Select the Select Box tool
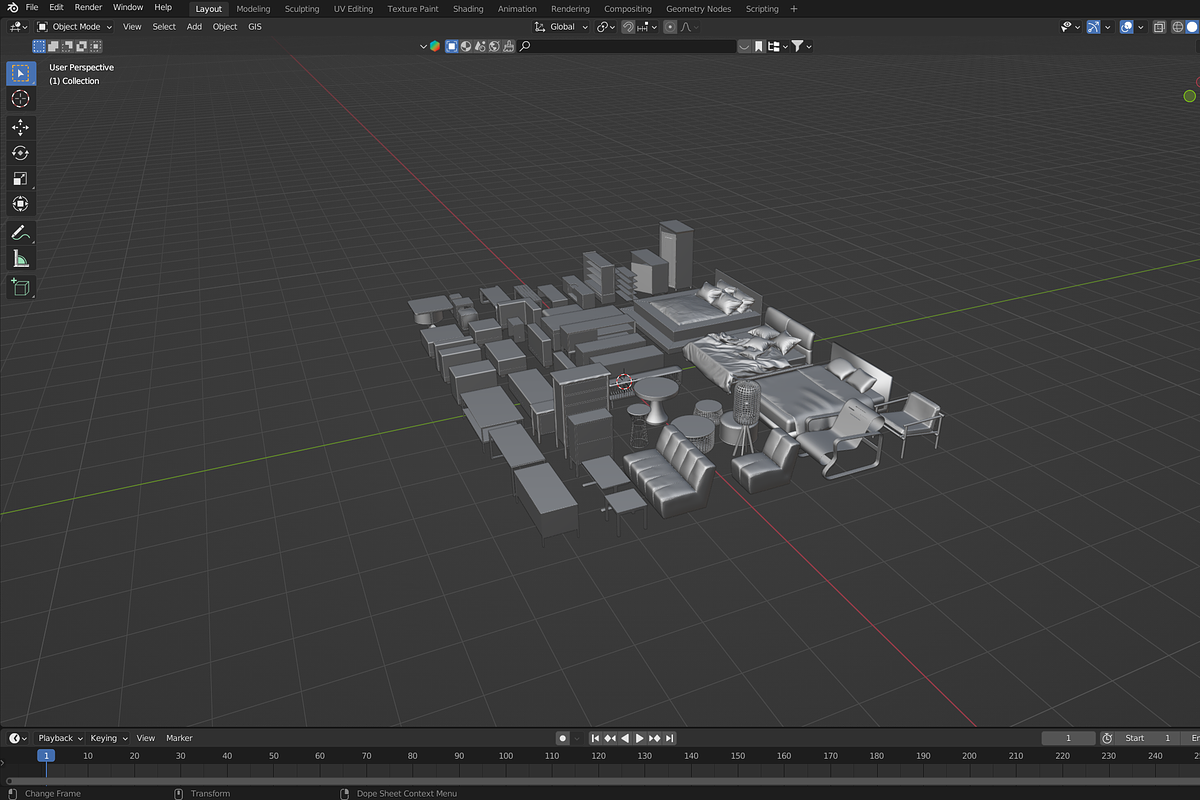Screen dimensions: 1200x800 pos(21,73)
